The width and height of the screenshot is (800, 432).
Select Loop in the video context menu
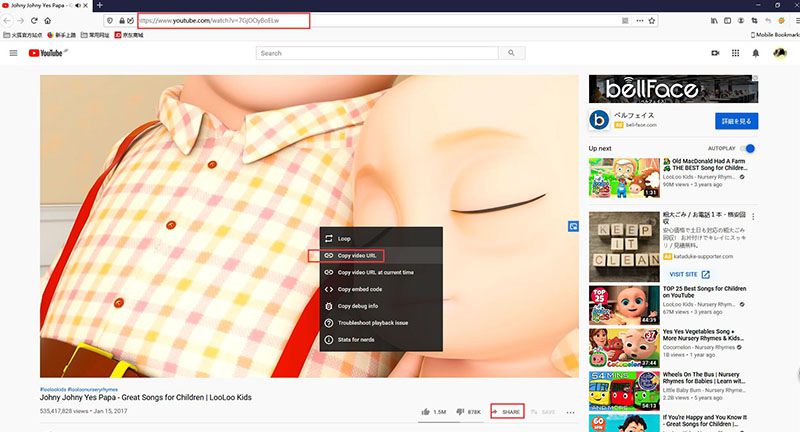tap(381, 238)
